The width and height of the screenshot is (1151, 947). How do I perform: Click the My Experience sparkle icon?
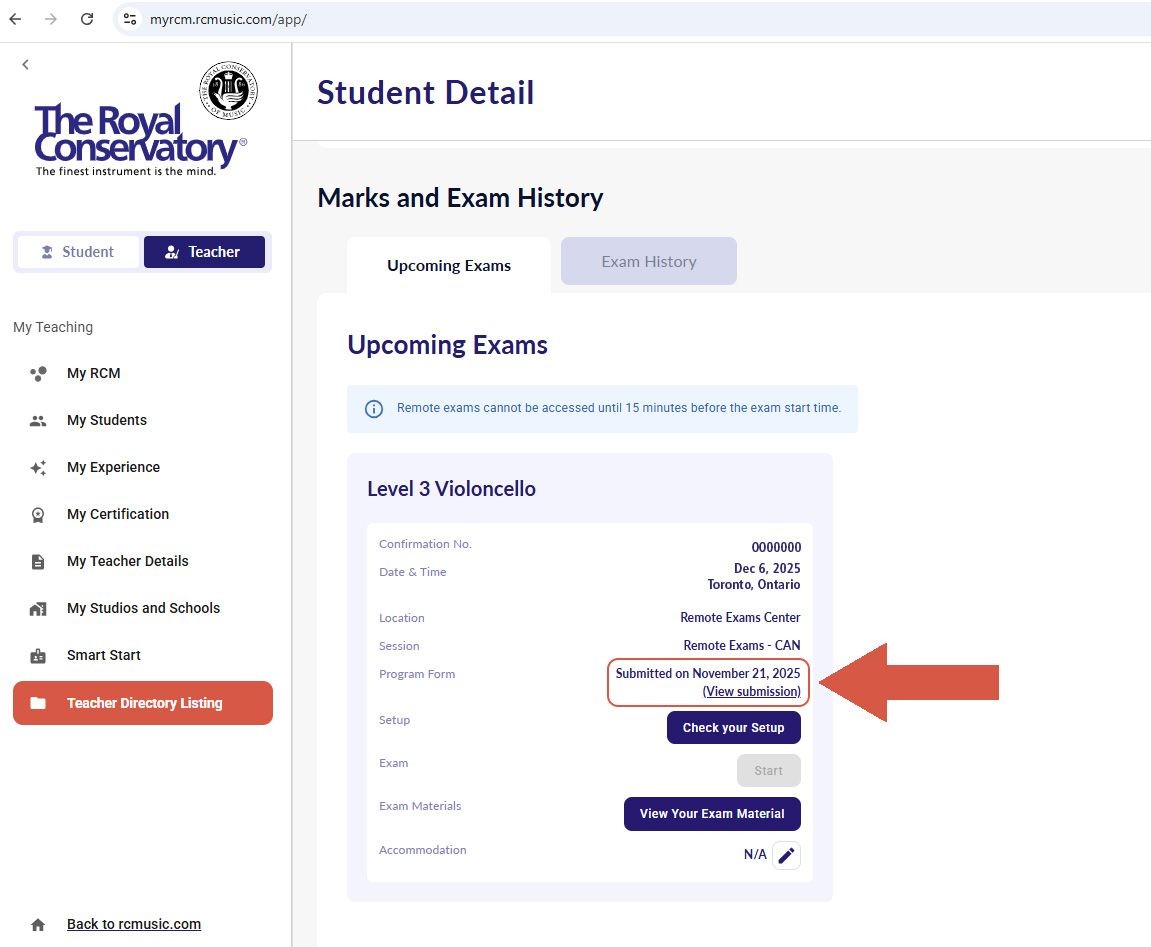[38, 467]
